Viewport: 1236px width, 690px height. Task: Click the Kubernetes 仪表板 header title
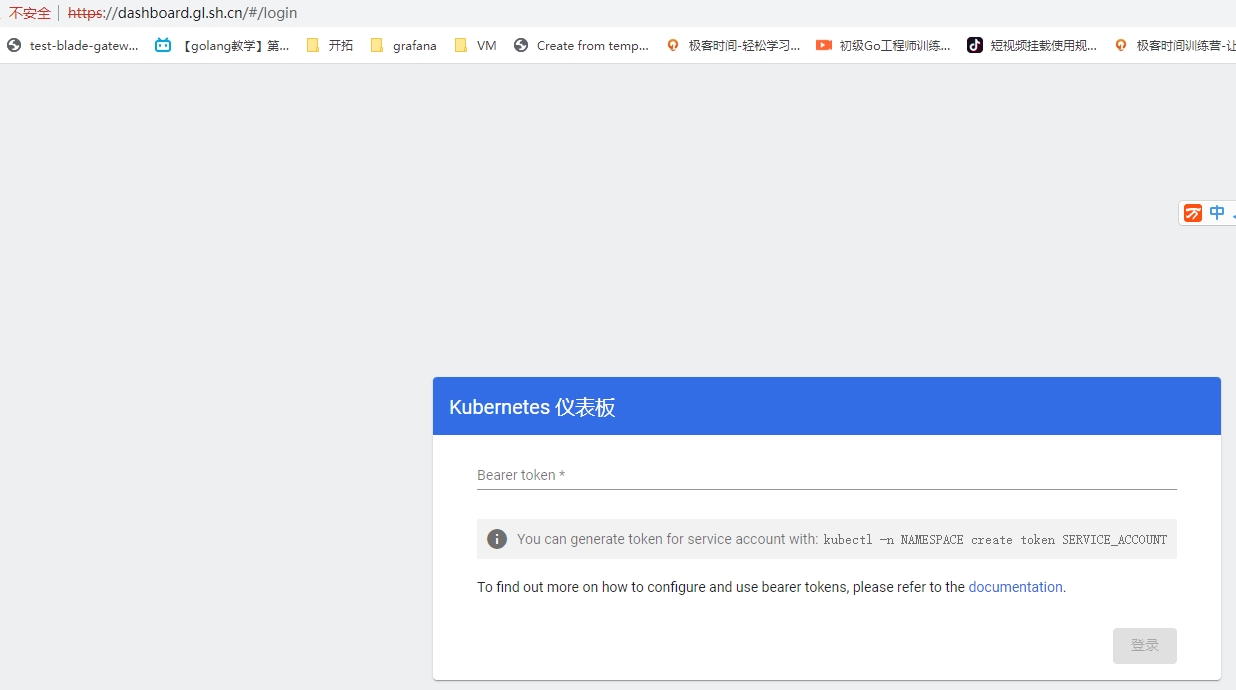click(532, 407)
